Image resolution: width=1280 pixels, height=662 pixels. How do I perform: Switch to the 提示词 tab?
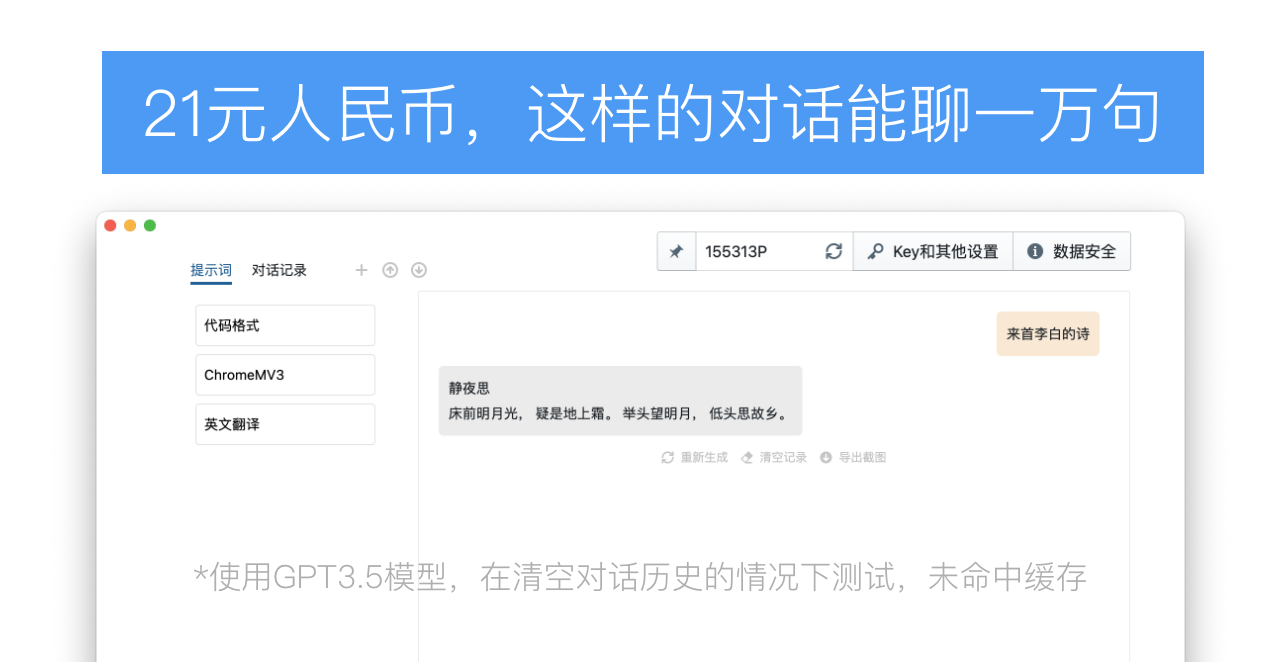211,270
